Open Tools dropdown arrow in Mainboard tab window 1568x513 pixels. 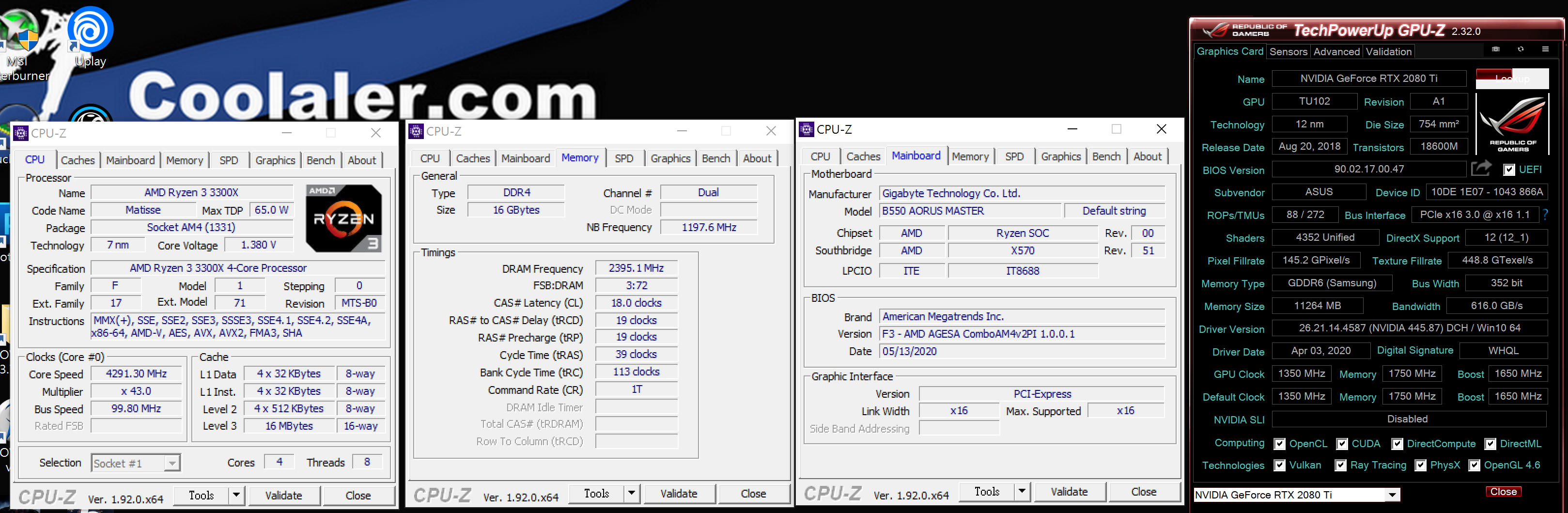click(1022, 492)
